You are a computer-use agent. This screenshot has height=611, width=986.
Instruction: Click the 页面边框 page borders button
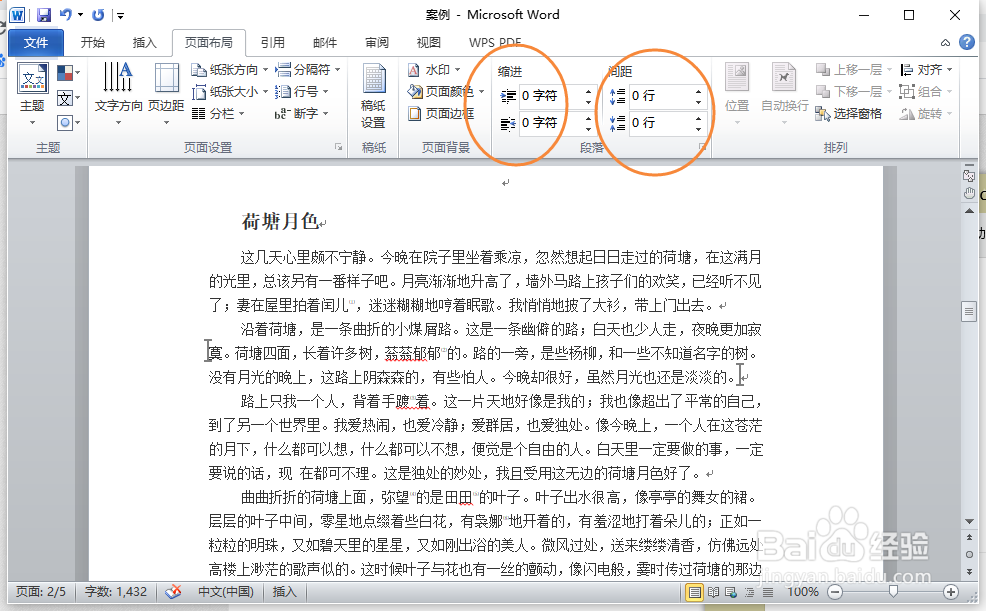[441, 114]
